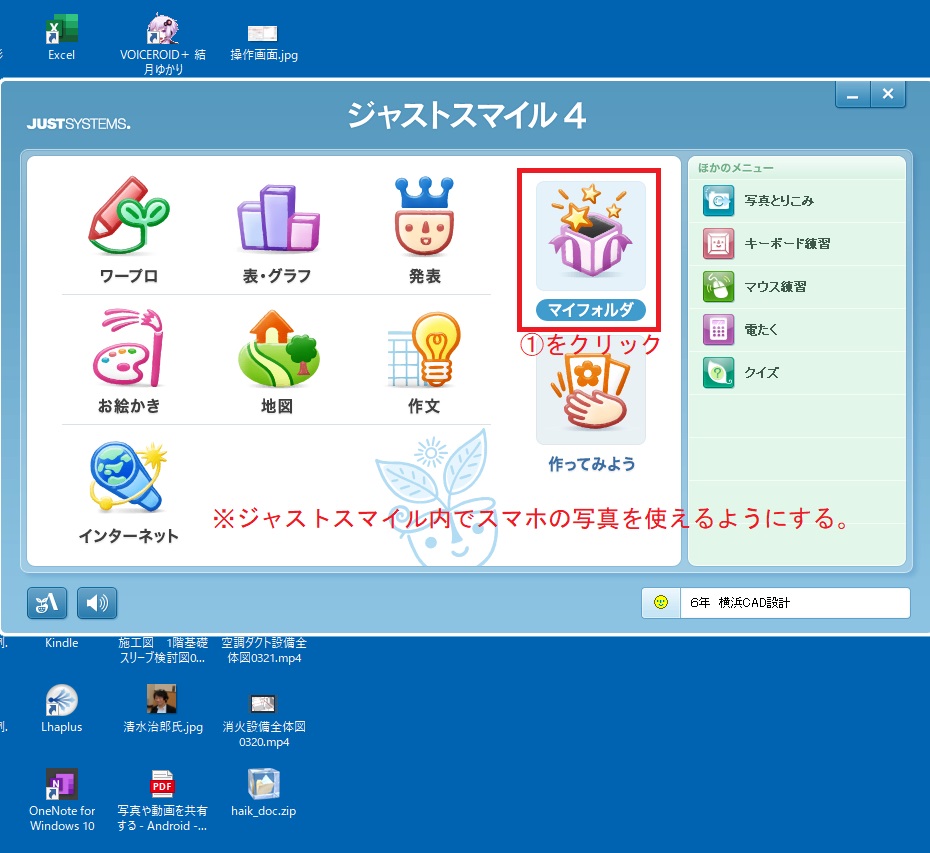Click the smiley face user icon
The width and height of the screenshot is (930, 853).
click(x=661, y=603)
